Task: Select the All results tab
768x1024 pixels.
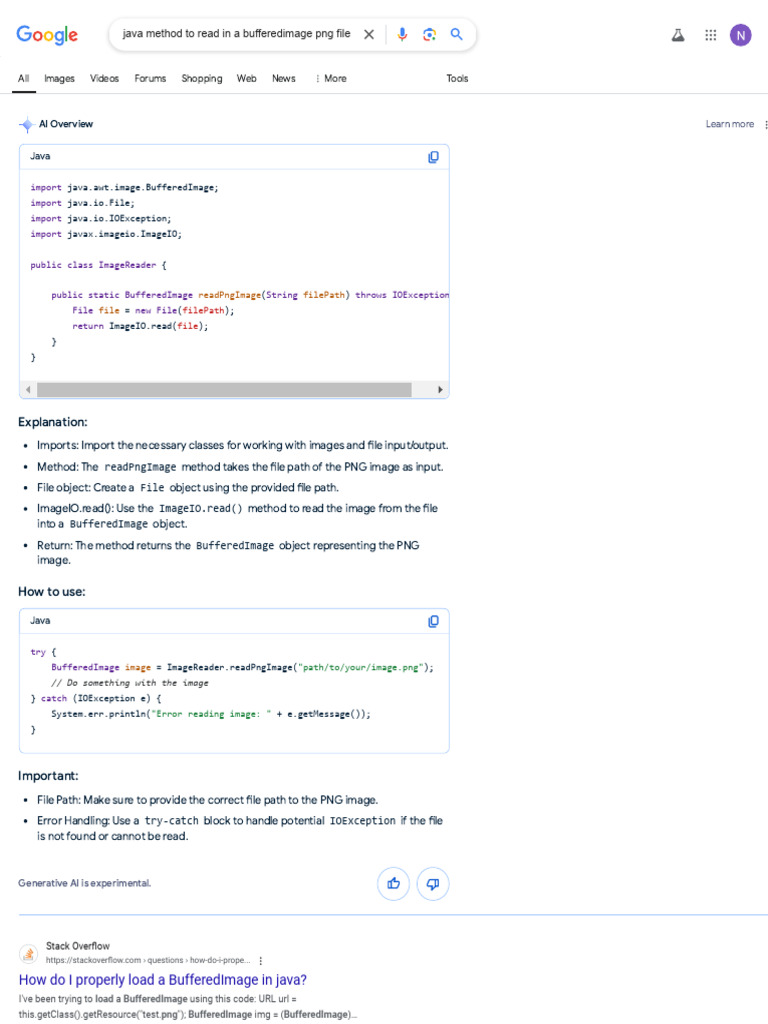Action: tap(24, 78)
